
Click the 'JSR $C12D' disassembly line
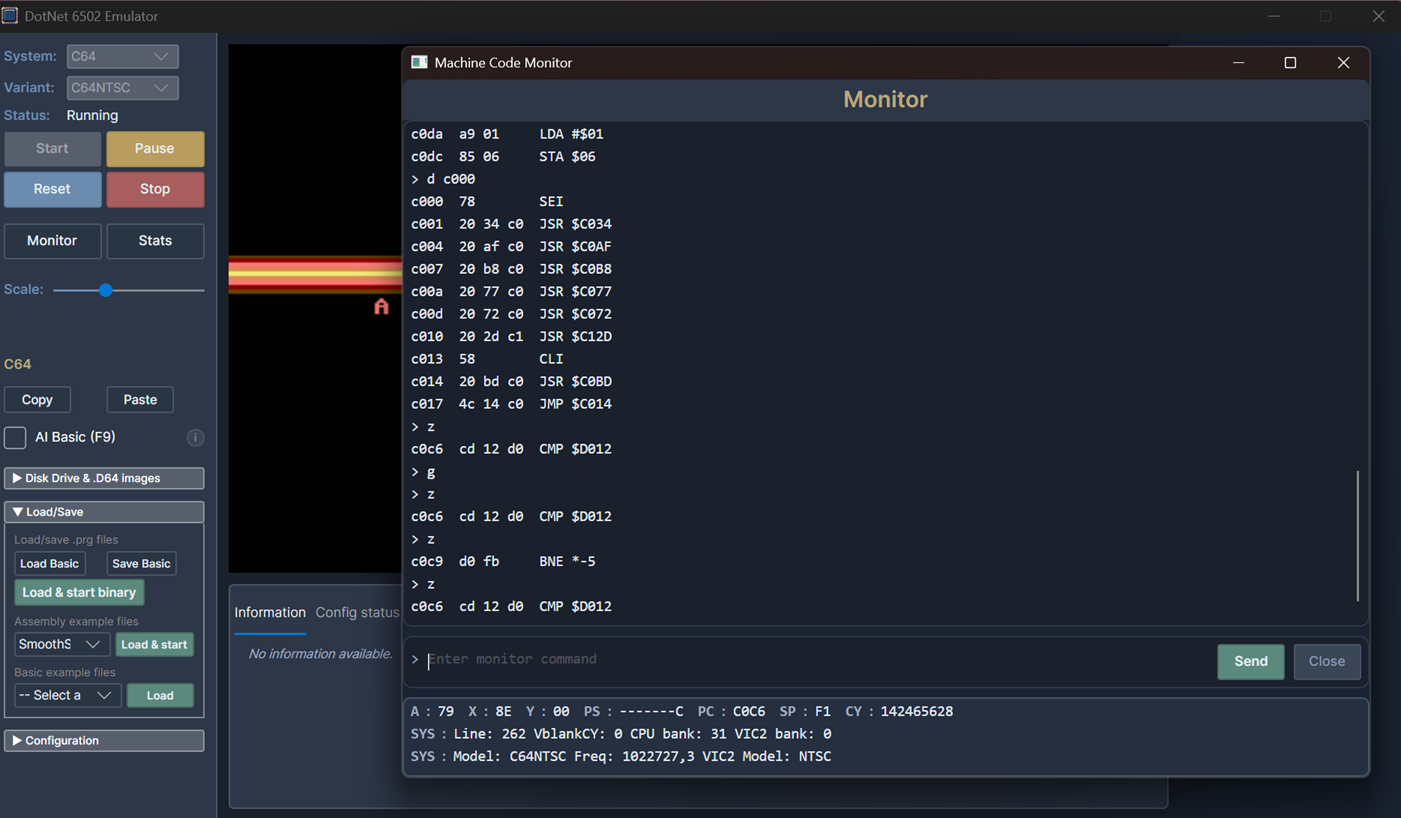pos(512,336)
